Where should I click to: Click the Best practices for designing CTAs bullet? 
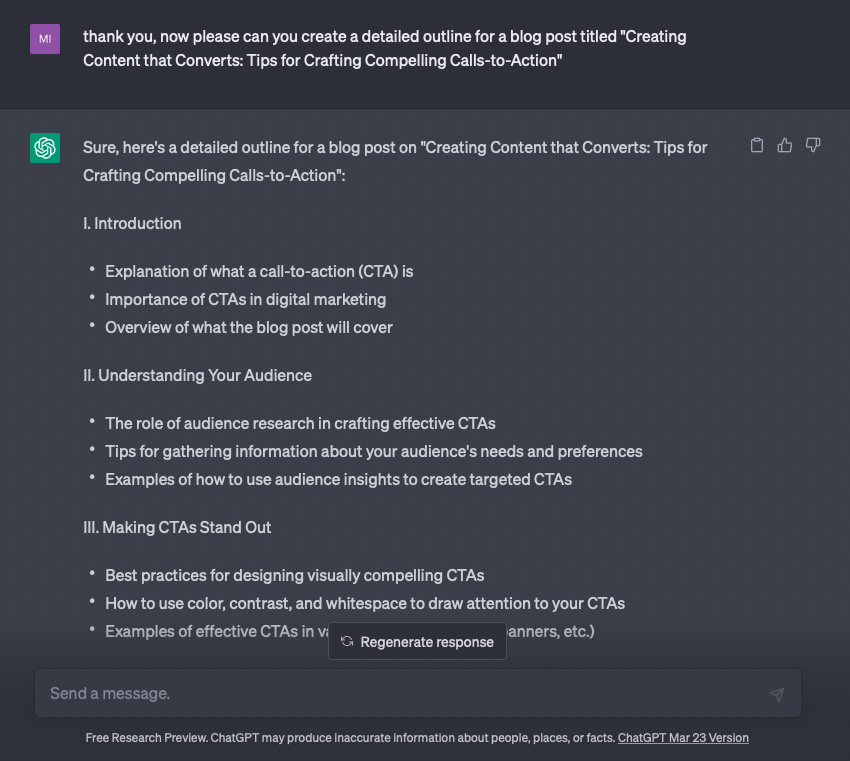[x=294, y=576]
